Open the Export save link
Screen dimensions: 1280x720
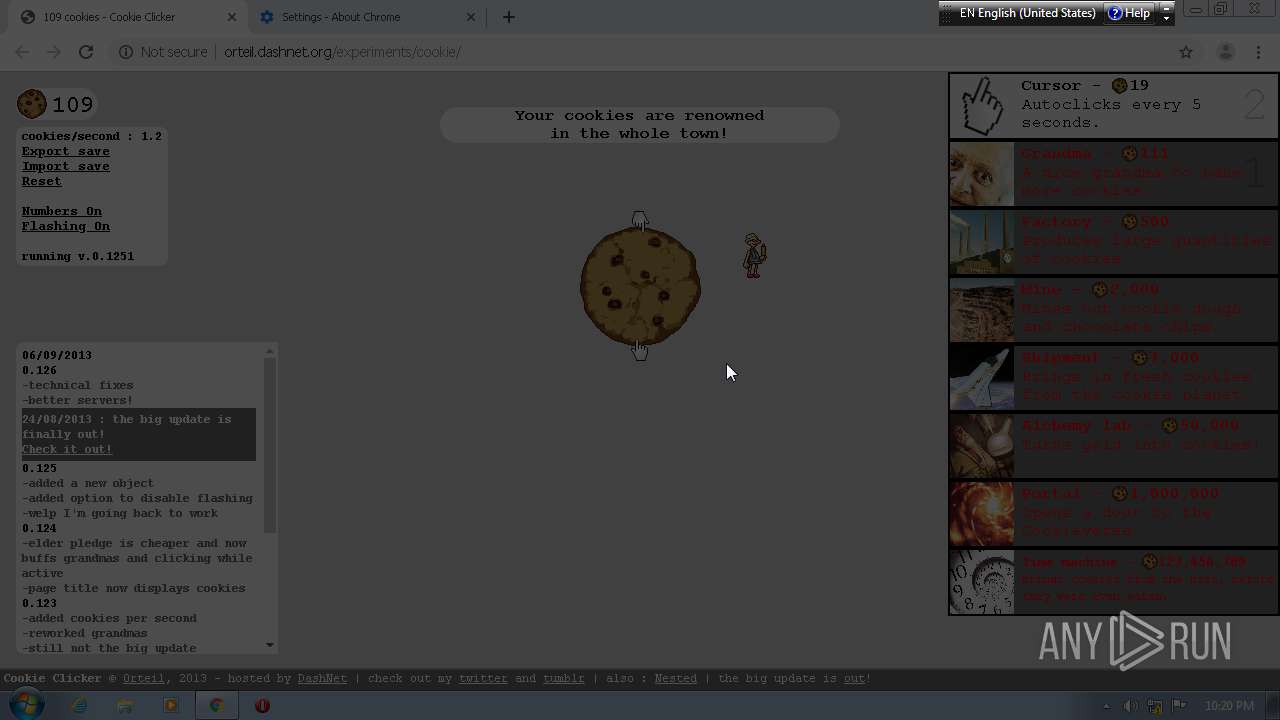(x=66, y=151)
